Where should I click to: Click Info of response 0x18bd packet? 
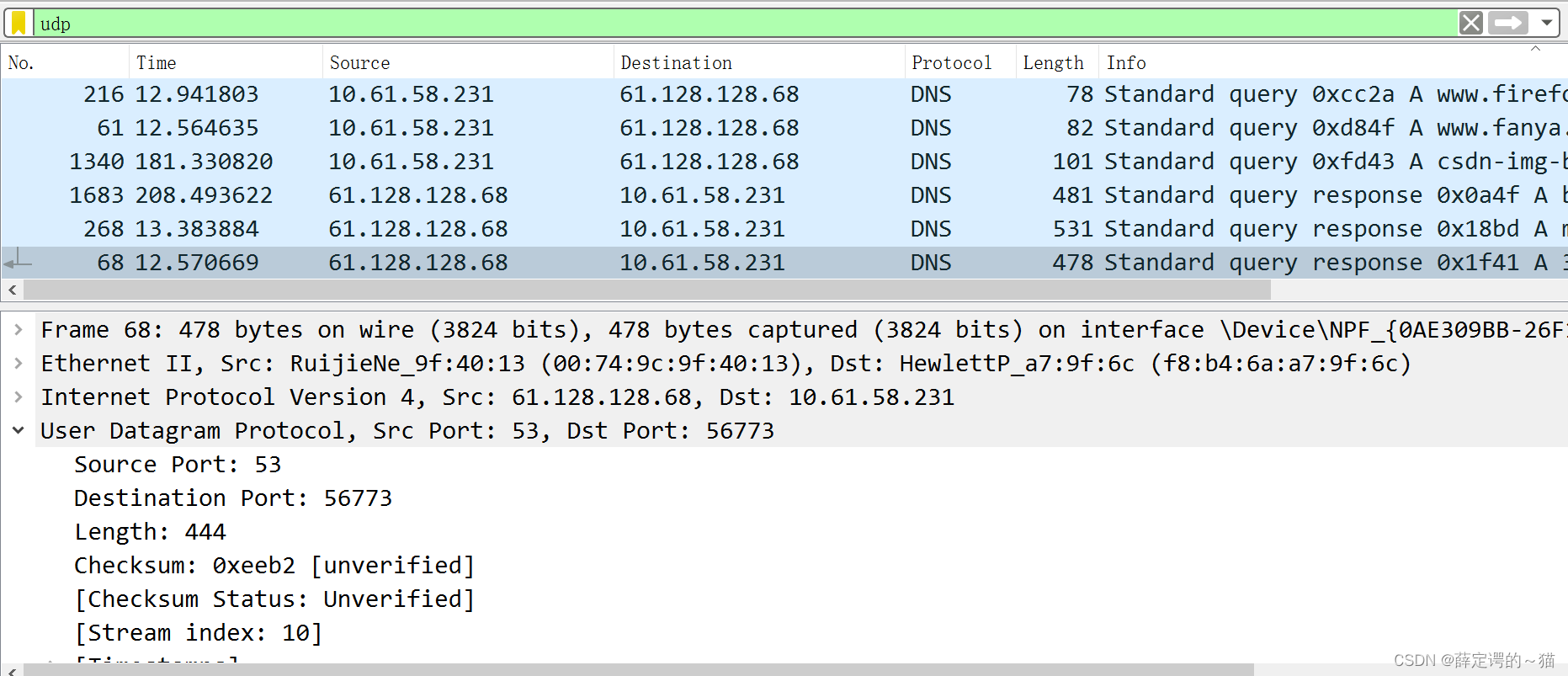tap(1335, 229)
